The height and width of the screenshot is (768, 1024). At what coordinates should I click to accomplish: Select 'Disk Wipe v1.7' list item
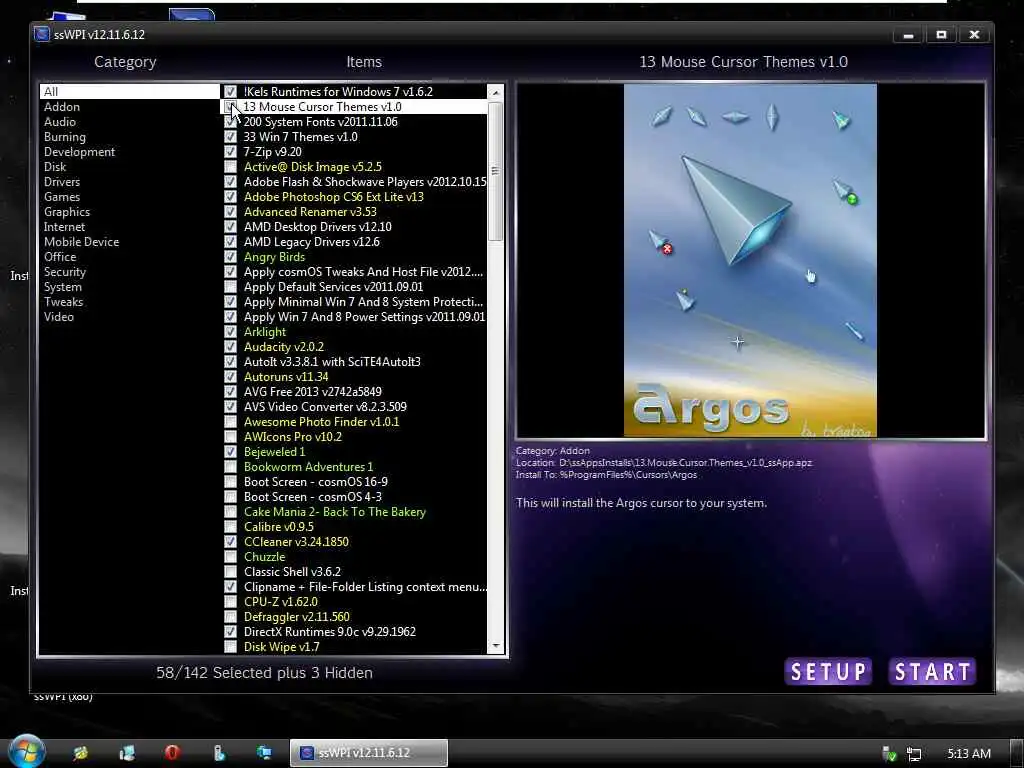pos(281,647)
